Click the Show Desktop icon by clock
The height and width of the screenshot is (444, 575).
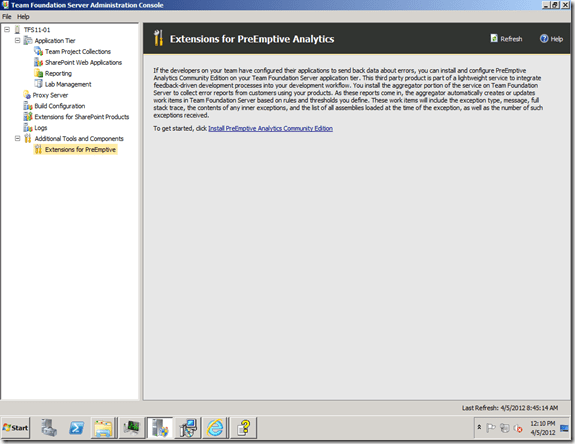(565, 428)
